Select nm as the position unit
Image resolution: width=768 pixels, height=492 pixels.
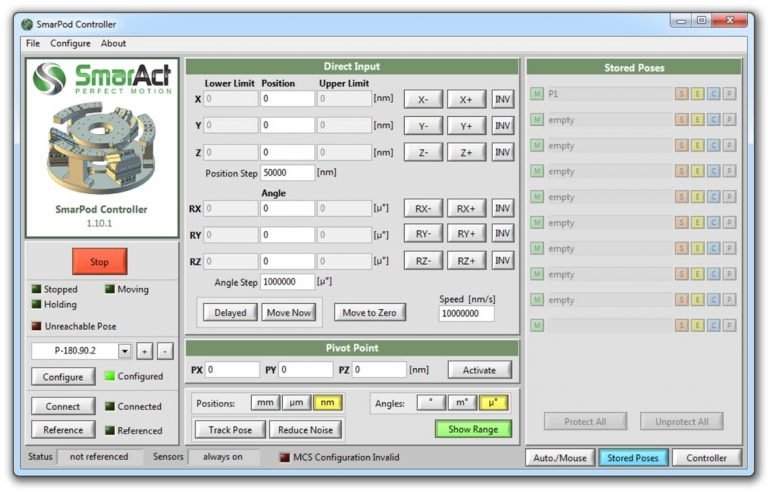tap(327, 403)
